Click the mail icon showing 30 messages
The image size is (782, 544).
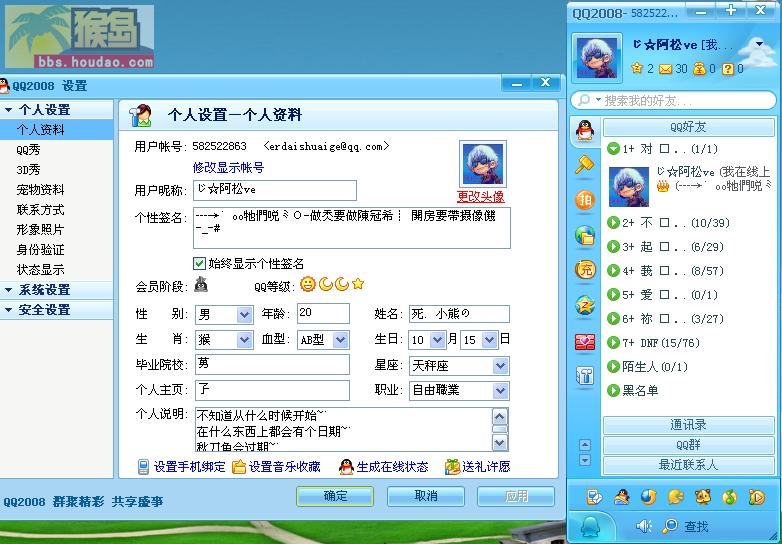(665, 69)
